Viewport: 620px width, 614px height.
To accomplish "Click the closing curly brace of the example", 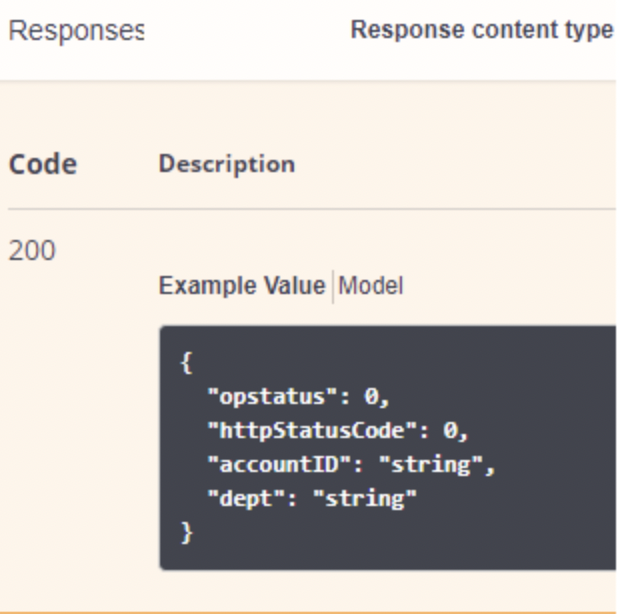I will (x=186, y=533).
